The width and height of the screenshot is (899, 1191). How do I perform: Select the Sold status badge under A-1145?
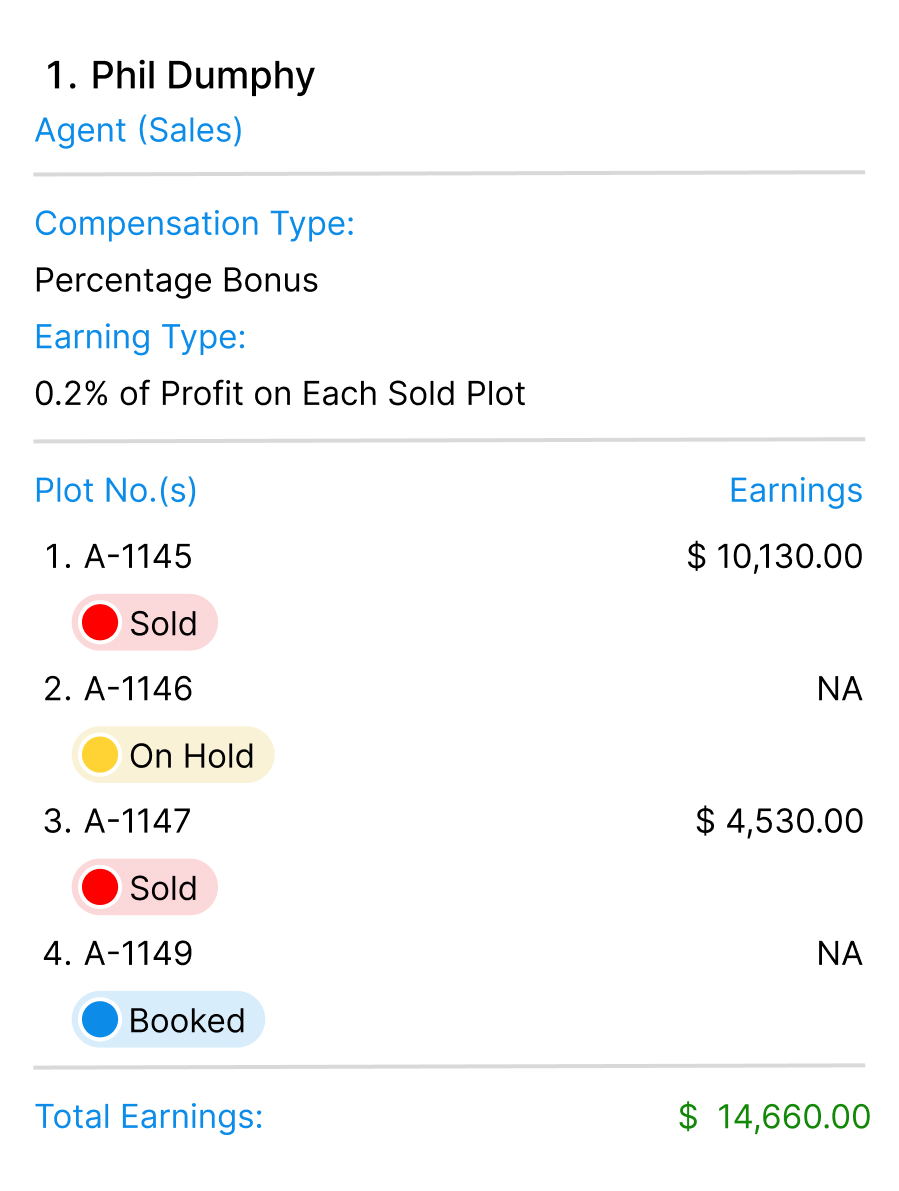pos(145,623)
